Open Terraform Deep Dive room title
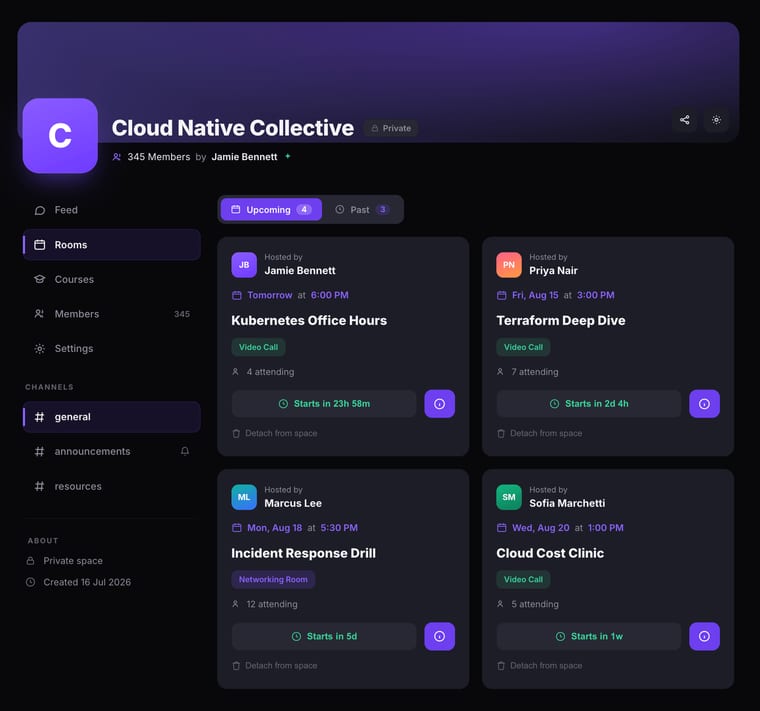 (x=561, y=320)
